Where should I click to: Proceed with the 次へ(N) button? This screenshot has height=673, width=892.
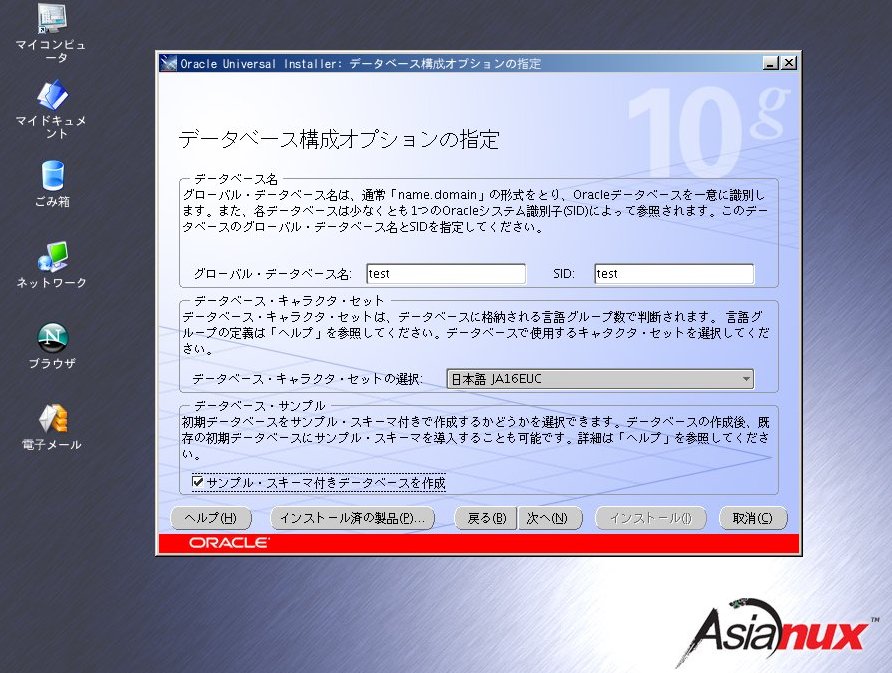pos(550,518)
